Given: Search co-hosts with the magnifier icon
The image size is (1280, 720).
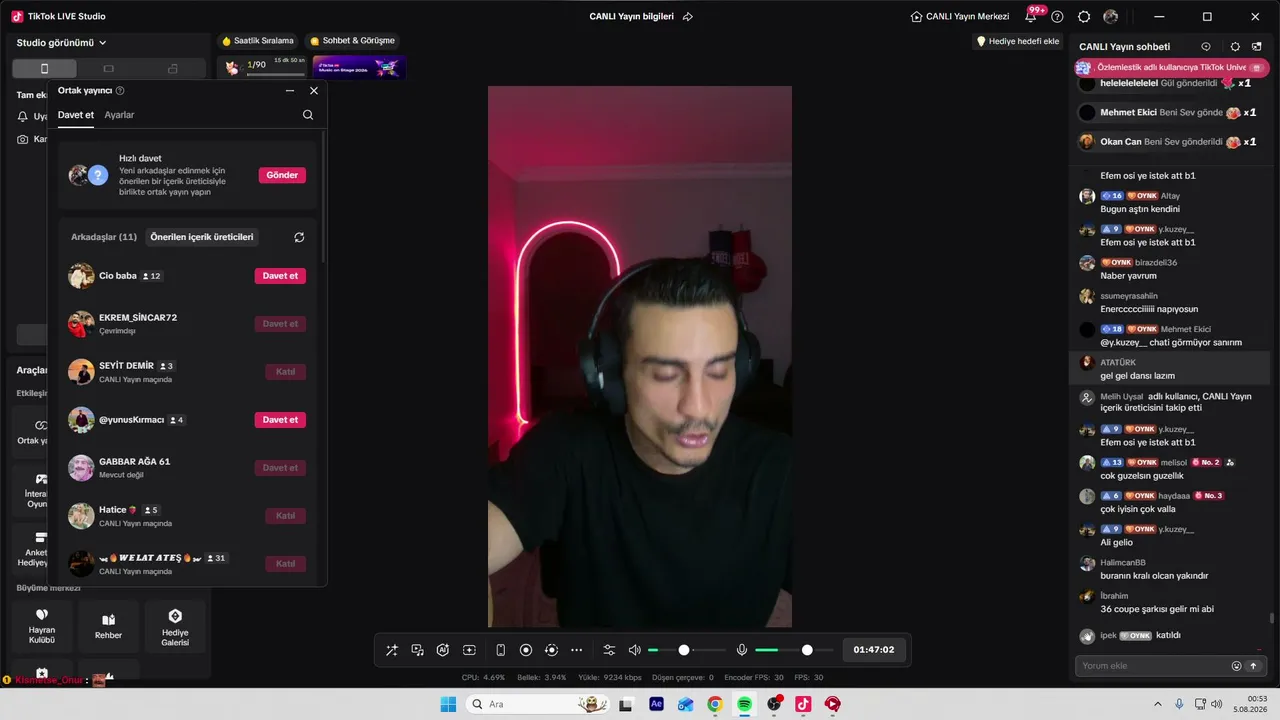Looking at the screenshot, I should tap(308, 115).
